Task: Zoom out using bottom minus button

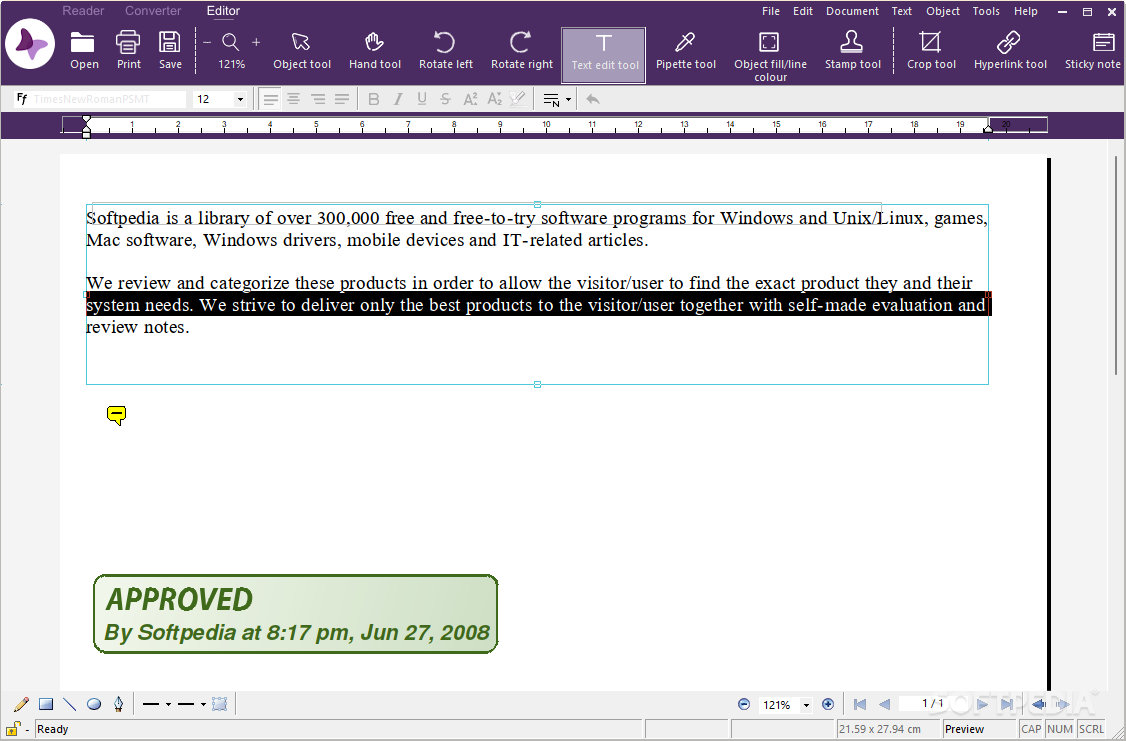Action: [744, 704]
